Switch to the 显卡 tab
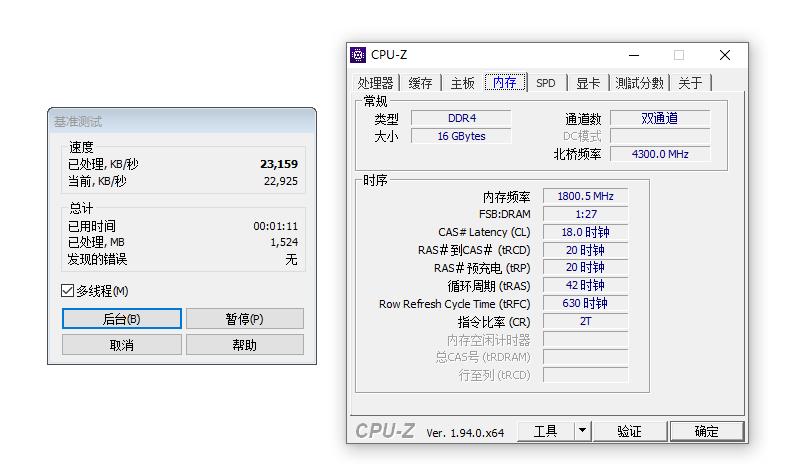The width and height of the screenshot is (809, 475). pos(588,83)
